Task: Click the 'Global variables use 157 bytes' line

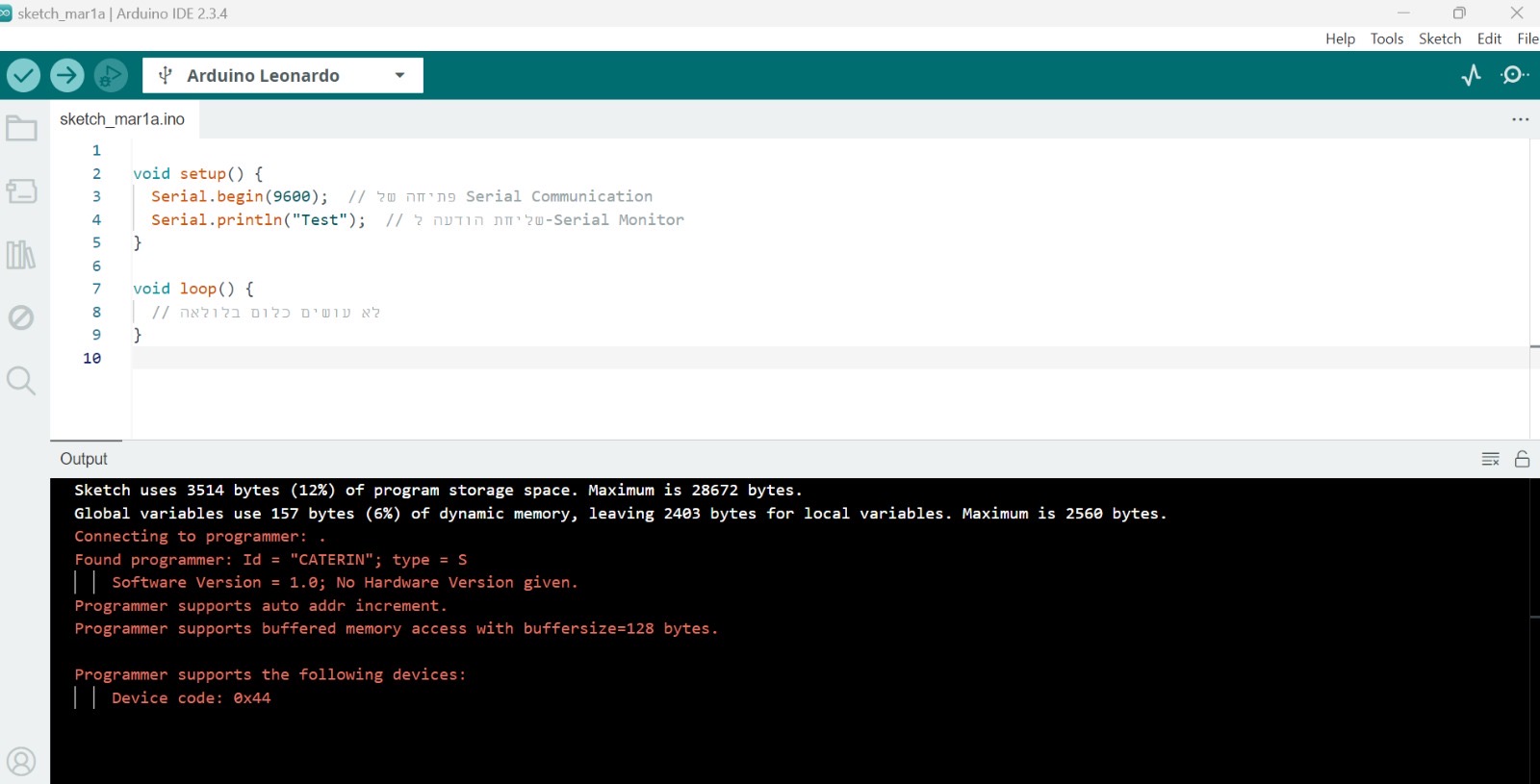Action: 620,514
